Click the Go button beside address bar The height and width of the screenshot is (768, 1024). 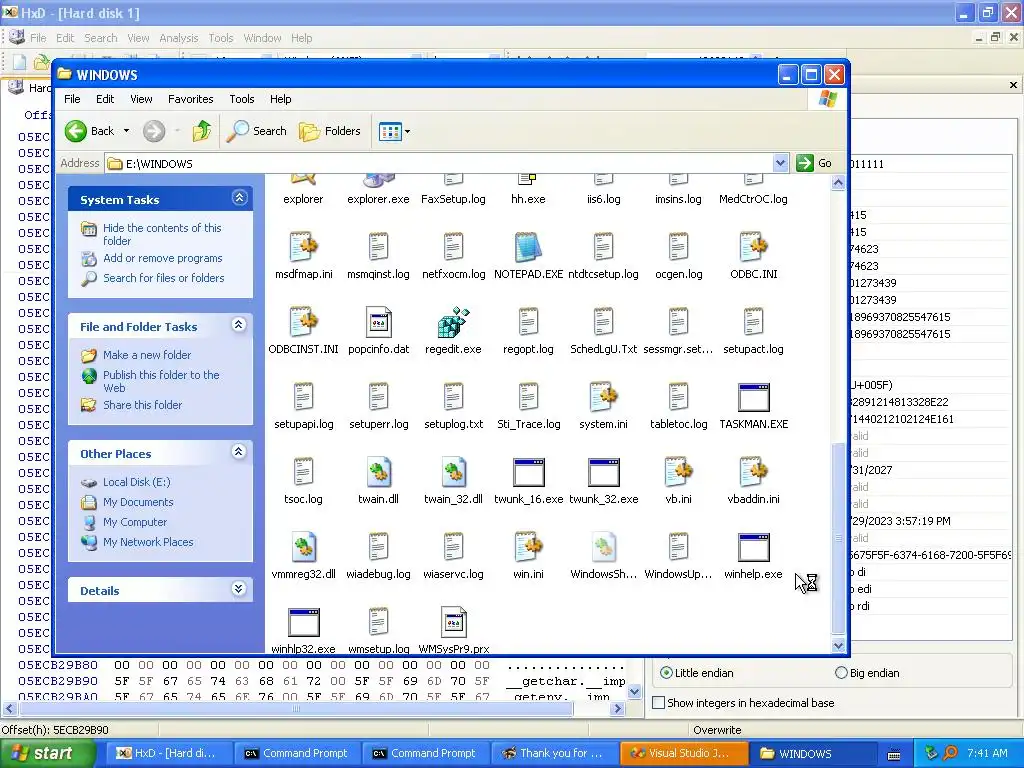point(814,163)
